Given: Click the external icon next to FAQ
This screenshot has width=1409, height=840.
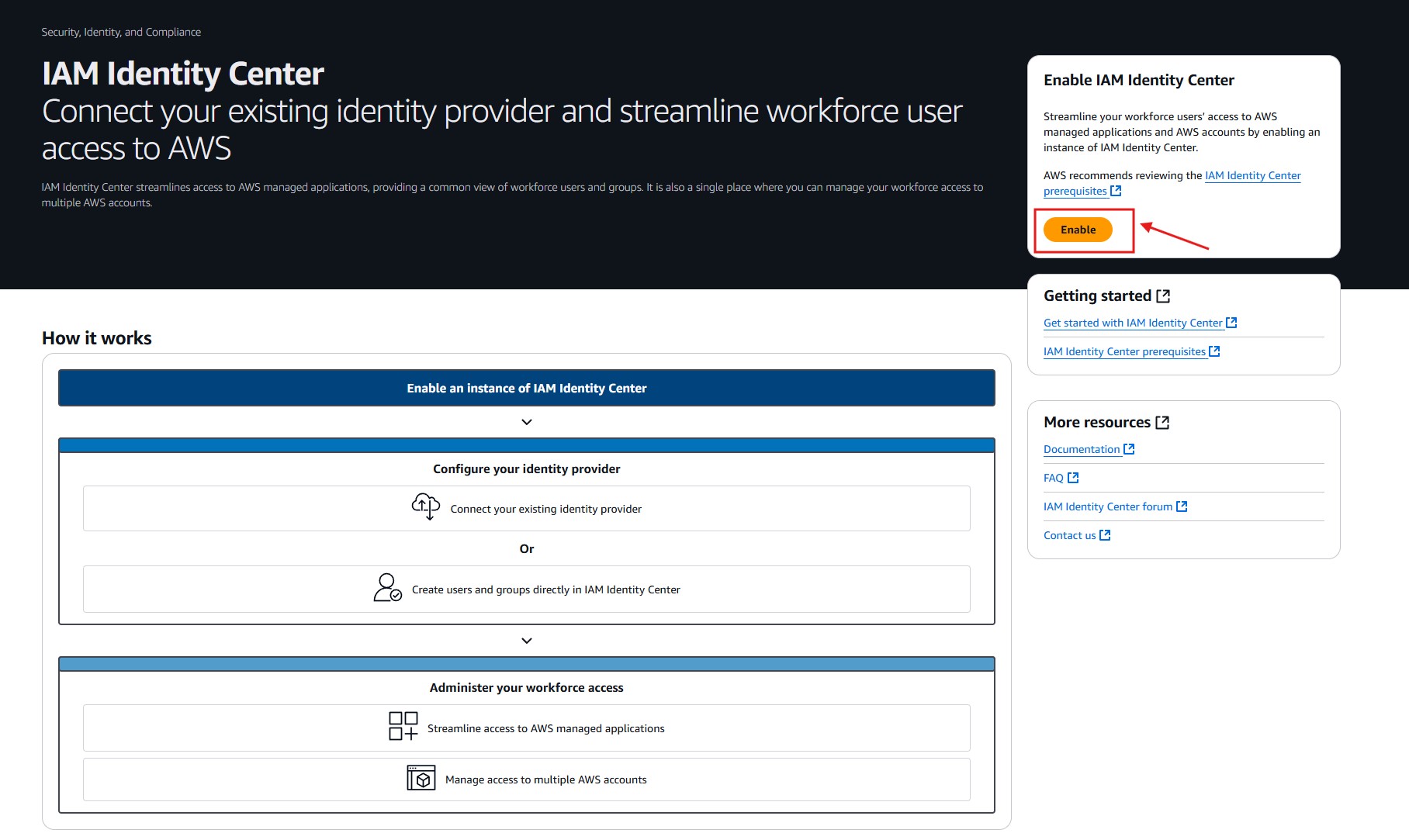Looking at the screenshot, I should [x=1073, y=478].
